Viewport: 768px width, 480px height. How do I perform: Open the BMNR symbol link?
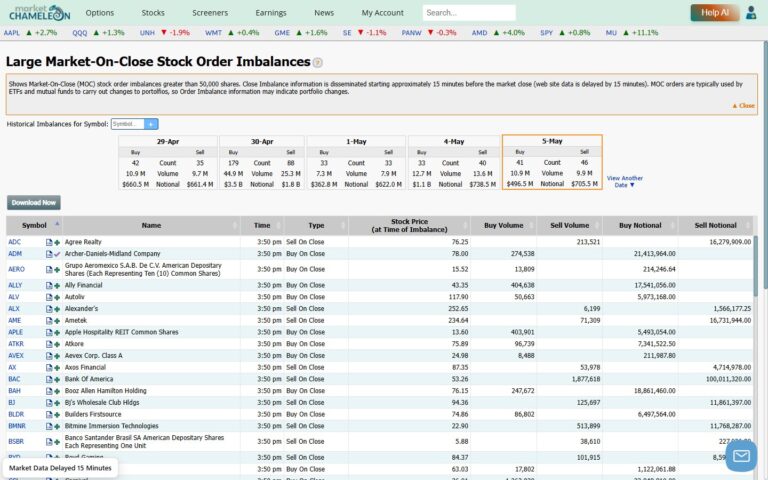17,426
